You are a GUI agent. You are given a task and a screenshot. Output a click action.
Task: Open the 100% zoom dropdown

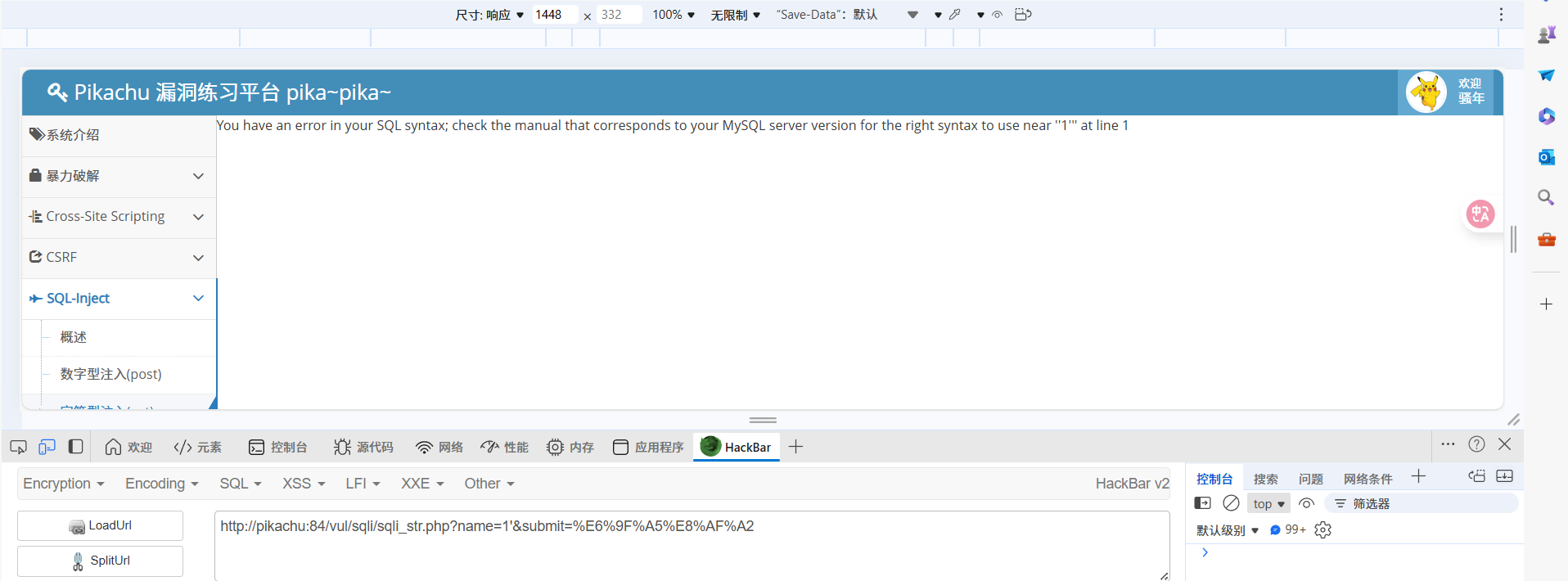pyautogui.click(x=674, y=15)
